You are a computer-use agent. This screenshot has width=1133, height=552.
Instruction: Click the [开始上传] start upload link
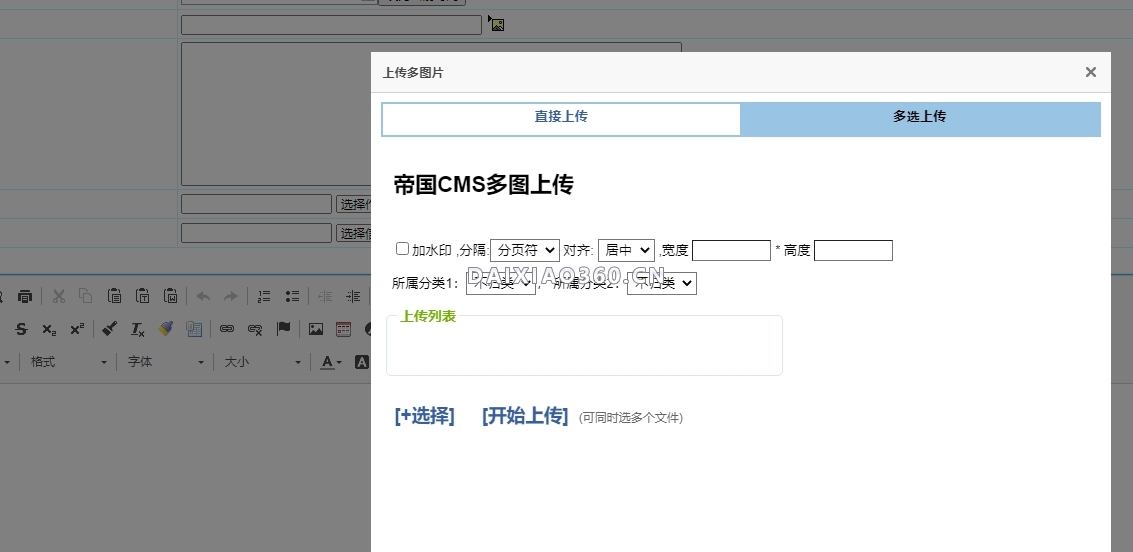[x=525, y=416]
